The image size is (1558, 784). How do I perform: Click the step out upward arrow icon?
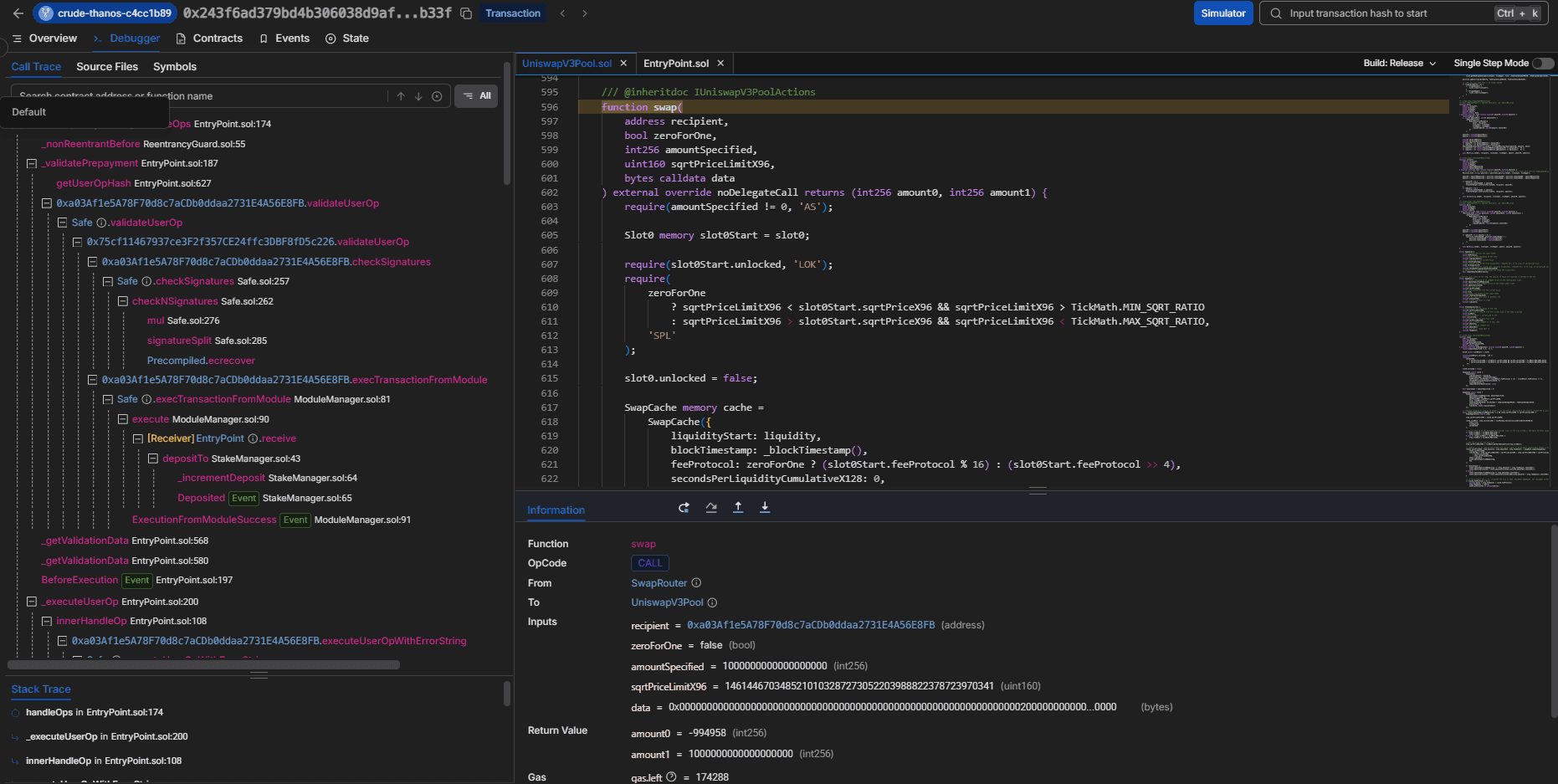click(x=738, y=508)
